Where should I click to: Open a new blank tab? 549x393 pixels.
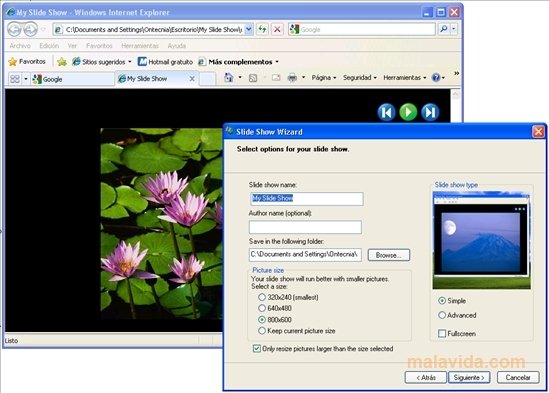[x=207, y=79]
